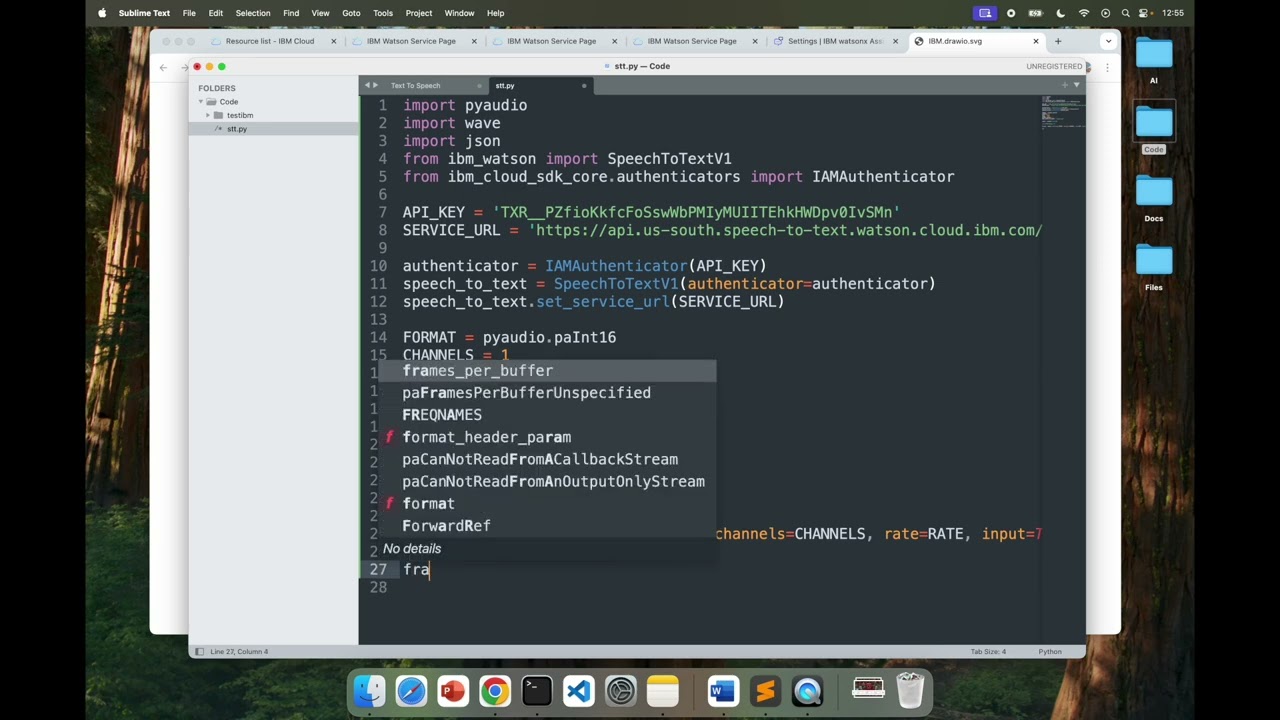Open the Sublime Text application menu

(144, 13)
